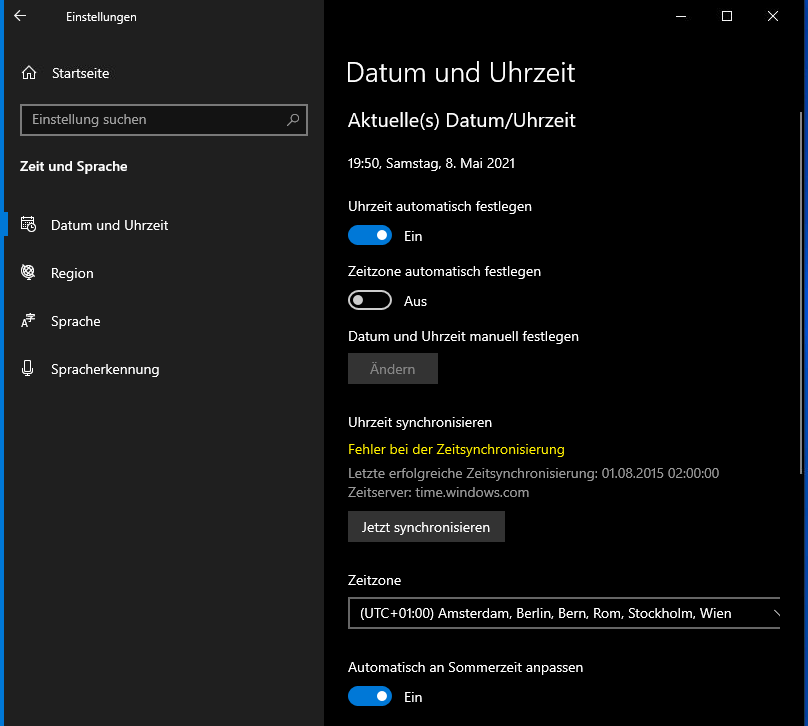Image resolution: width=808 pixels, height=726 pixels.
Task: Open the Zeitzone dropdown list
Action: (564, 613)
